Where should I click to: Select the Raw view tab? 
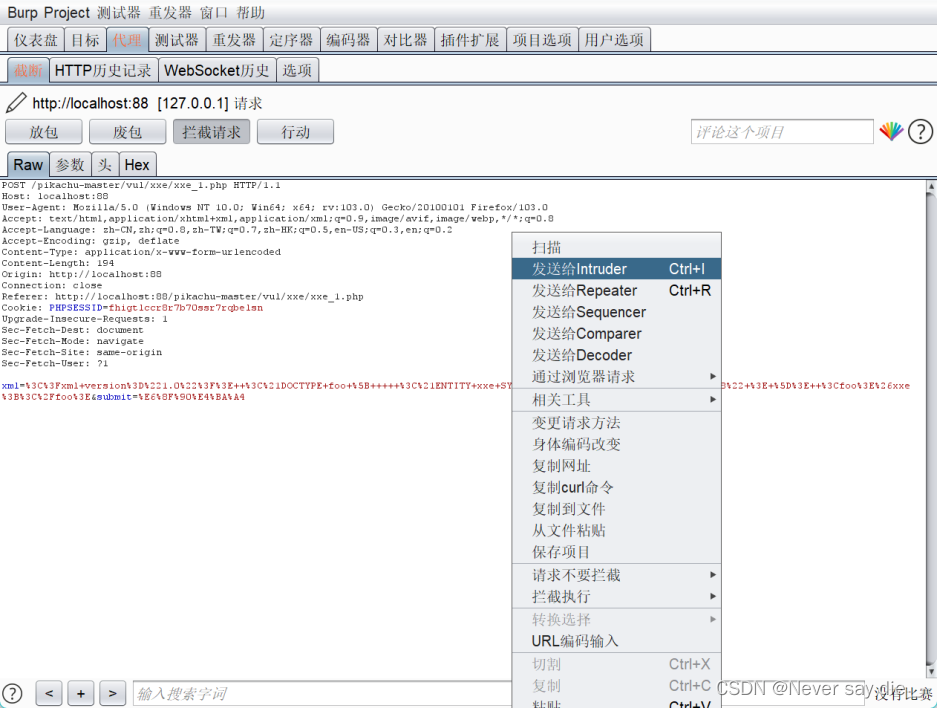click(x=28, y=164)
